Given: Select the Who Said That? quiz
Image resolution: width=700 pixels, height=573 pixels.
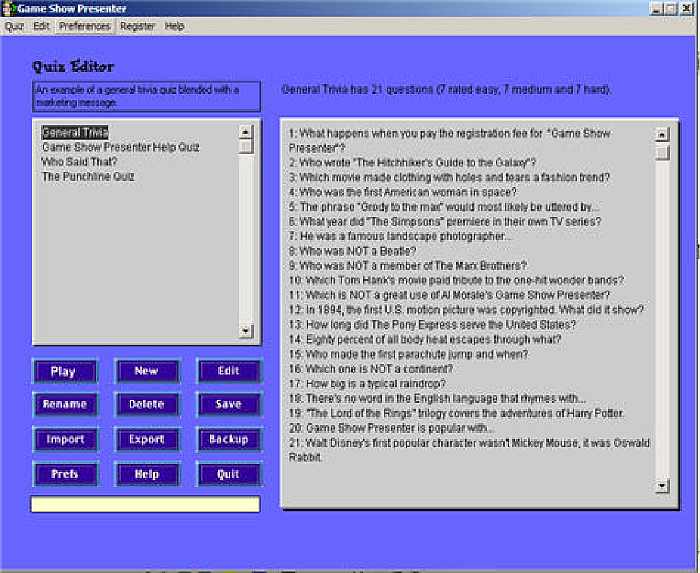Looking at the screenshot, I should (x=79, y=162).
